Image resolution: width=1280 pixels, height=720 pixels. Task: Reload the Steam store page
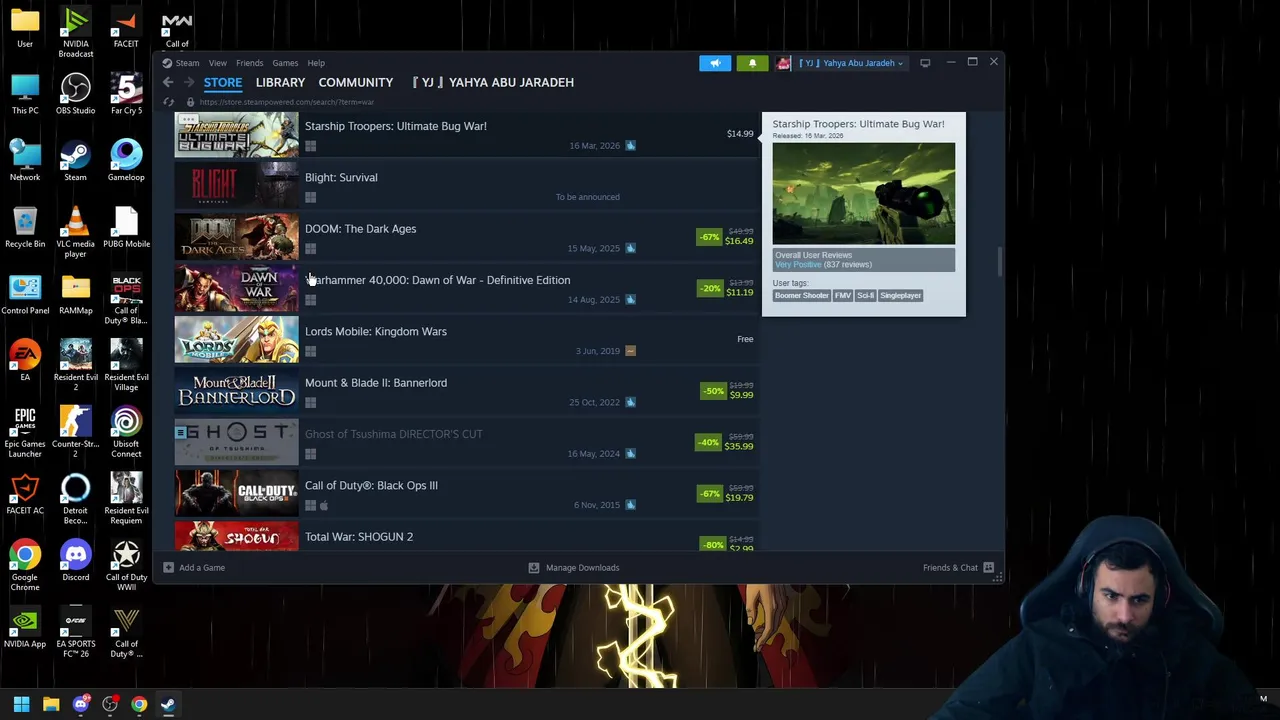coord(168,102)
